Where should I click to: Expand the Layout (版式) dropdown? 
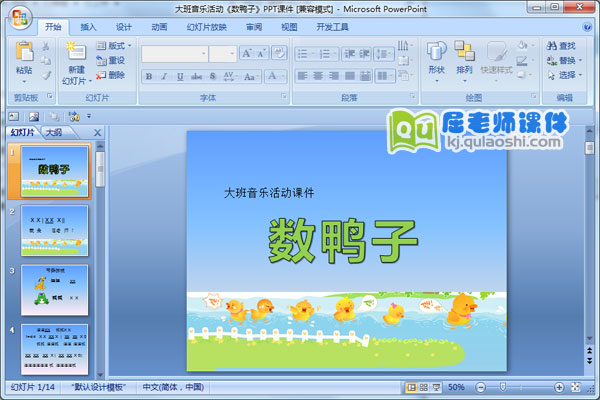[114, 46]
